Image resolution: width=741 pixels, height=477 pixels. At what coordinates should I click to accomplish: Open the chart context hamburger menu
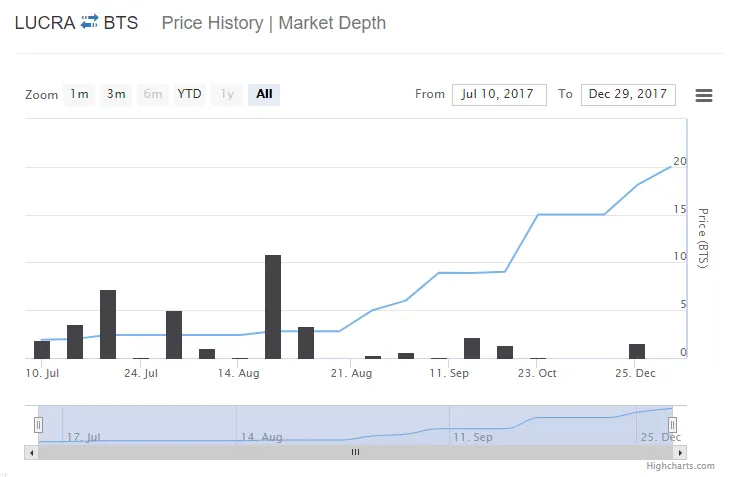pyautogui.click(x=704, y=95)
